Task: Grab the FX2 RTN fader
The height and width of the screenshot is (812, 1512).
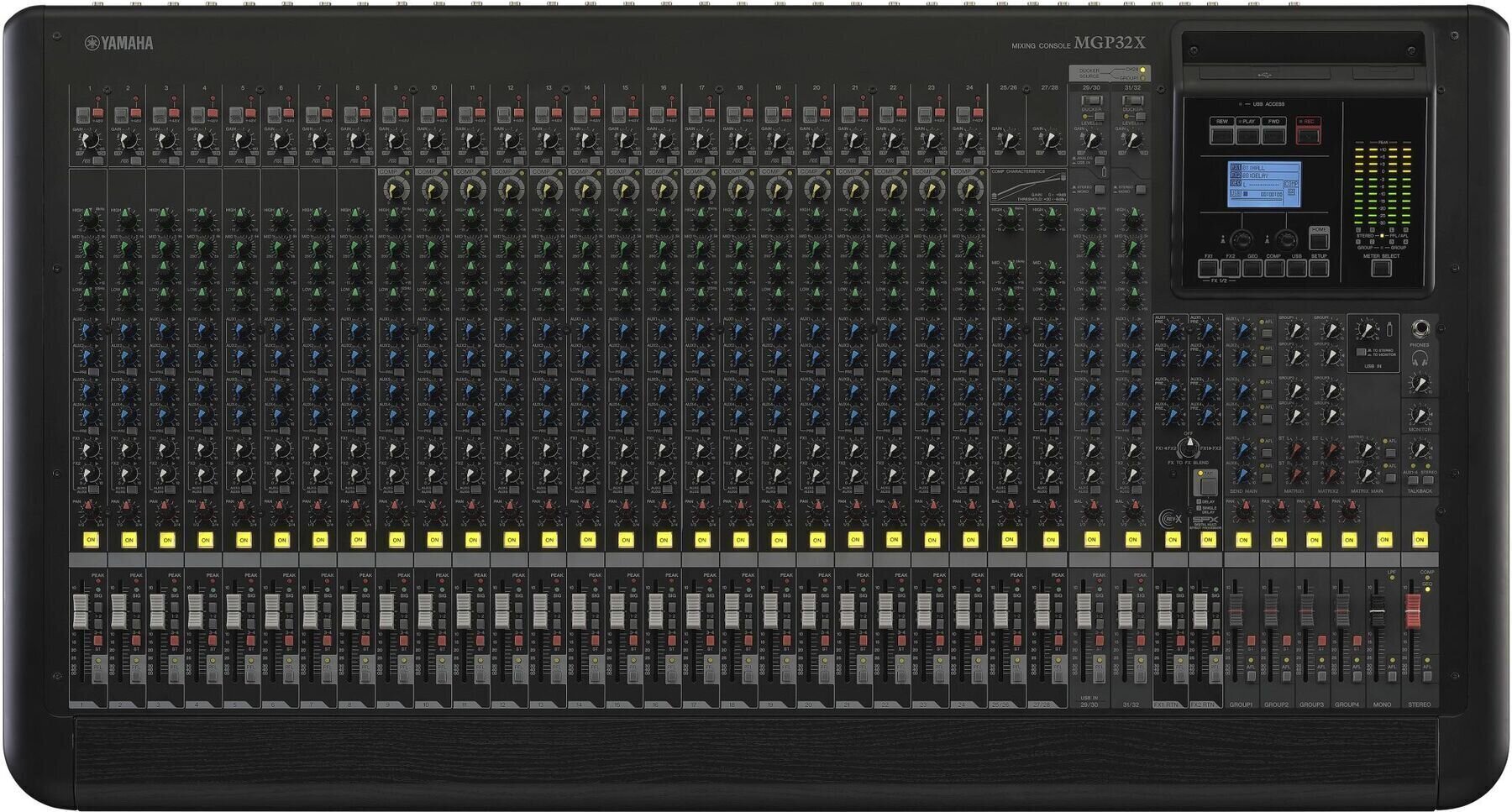Action: 1200,610
